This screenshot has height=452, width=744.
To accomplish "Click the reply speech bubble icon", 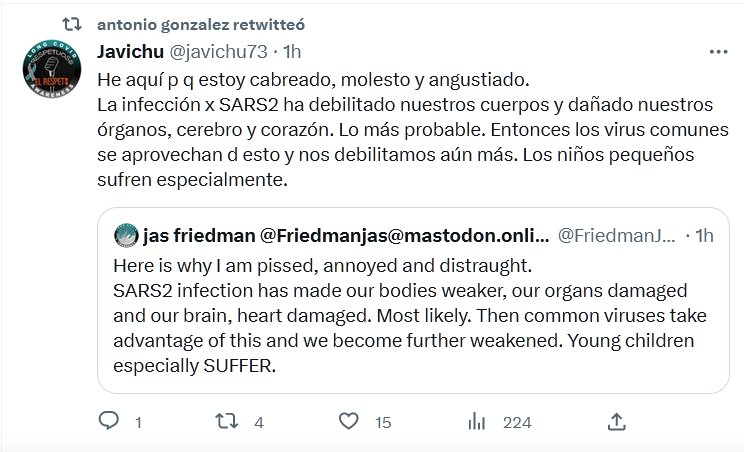I will (109, 421).
